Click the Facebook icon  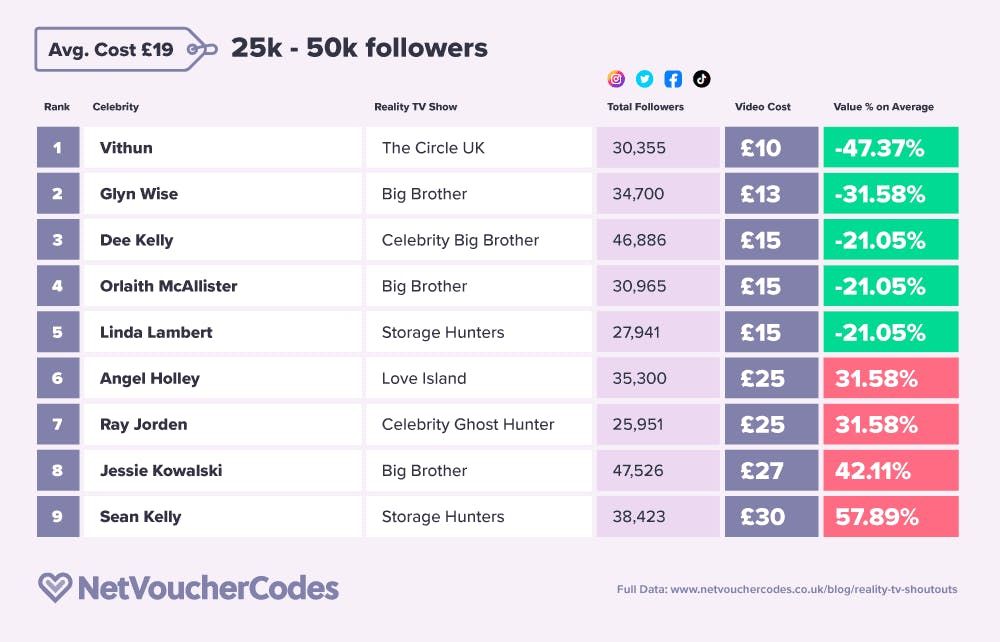click(x=673, y=79)
